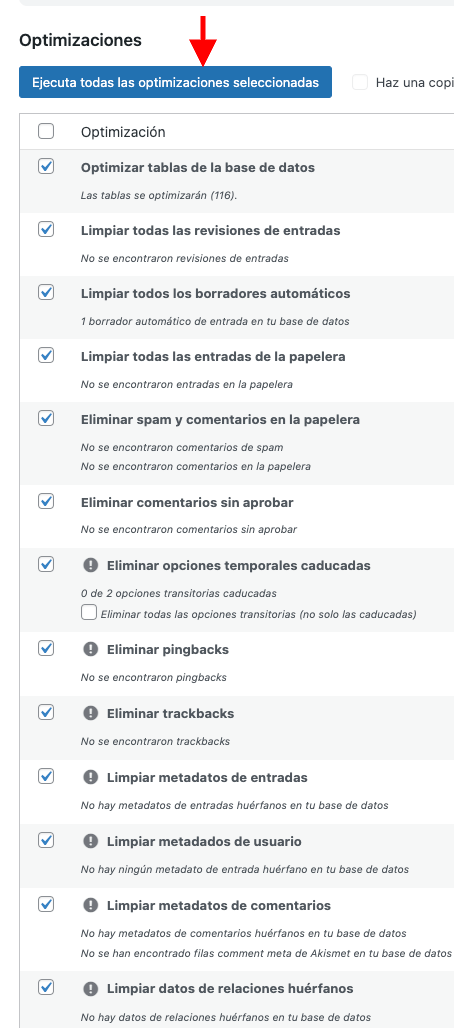The image size is (454, 1028).
Task: Uncheck Limpiar todos los borradores automáticos
Action: (46, 292)
